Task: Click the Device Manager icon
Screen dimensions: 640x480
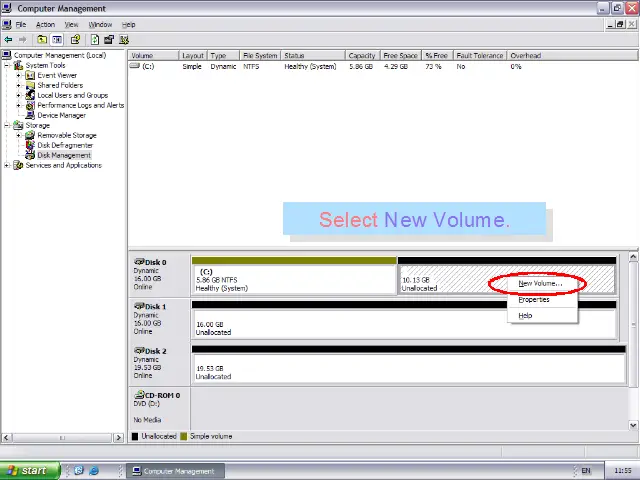Action: 30,116
